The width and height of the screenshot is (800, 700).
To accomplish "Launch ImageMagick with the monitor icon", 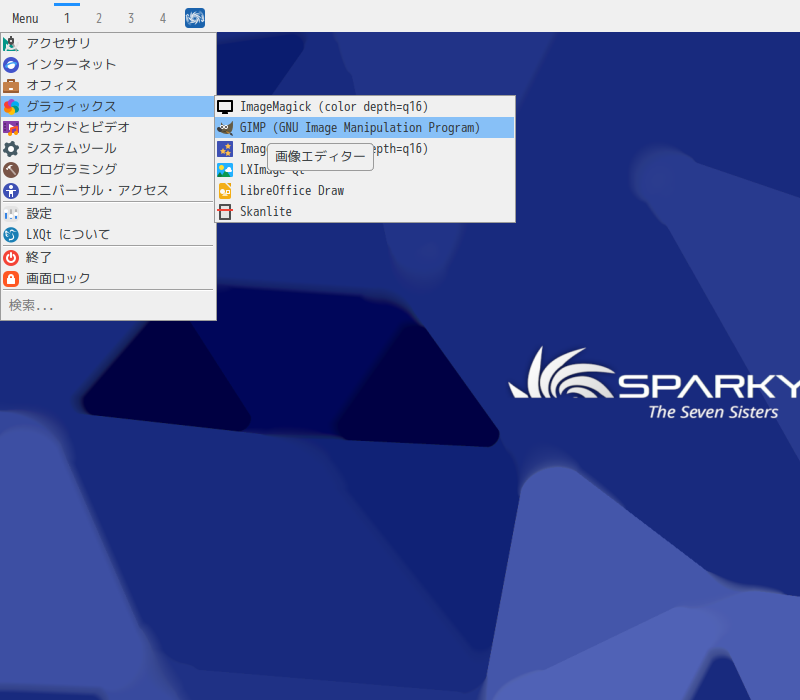I will (365, 107).
